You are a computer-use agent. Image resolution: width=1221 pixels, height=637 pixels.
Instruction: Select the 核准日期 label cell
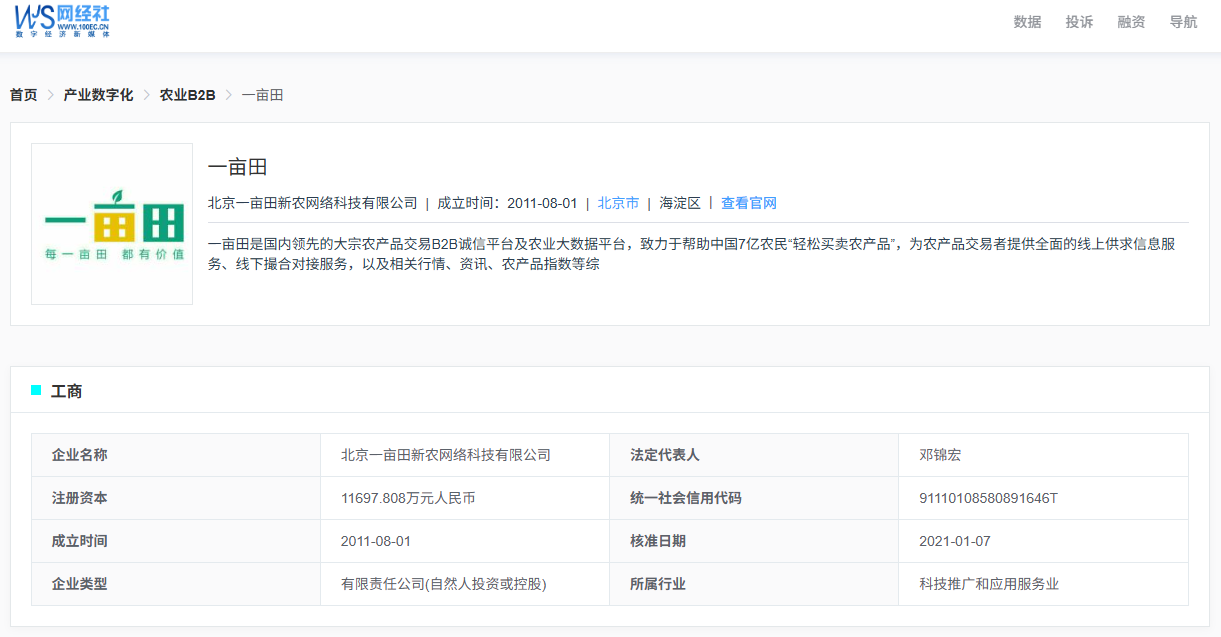[x=754, y=541]
